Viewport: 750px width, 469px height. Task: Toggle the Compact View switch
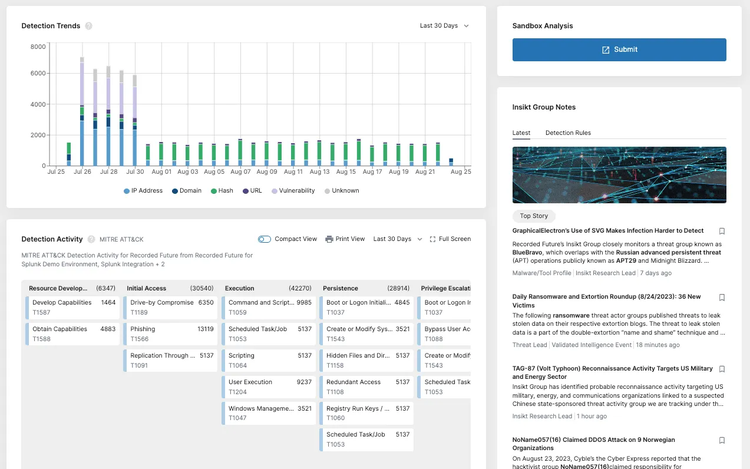pos(264,239)
